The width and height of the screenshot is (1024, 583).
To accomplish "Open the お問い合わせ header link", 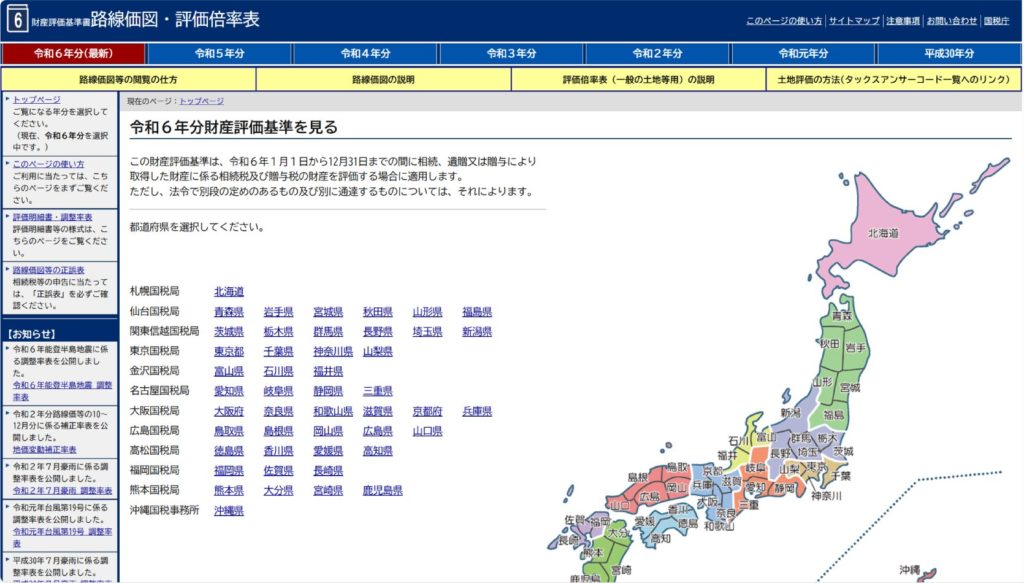I will click(x=950, y=21).
